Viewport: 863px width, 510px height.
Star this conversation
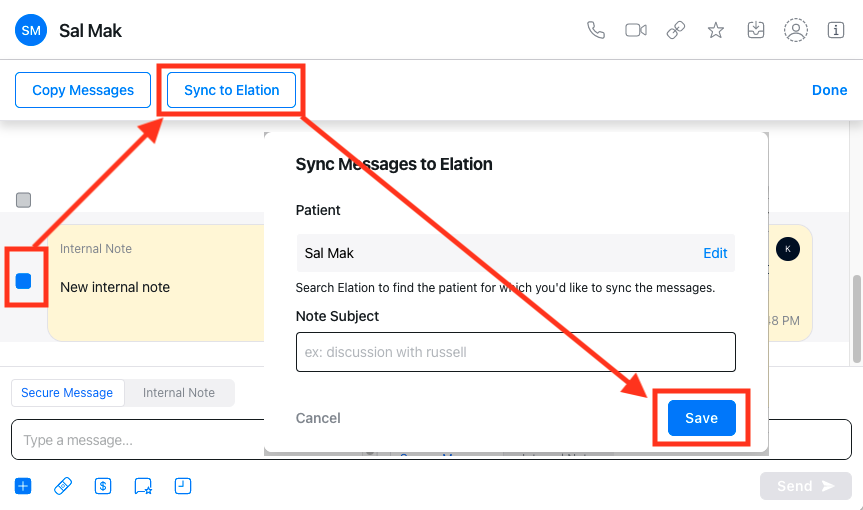(x=715, y=30)
